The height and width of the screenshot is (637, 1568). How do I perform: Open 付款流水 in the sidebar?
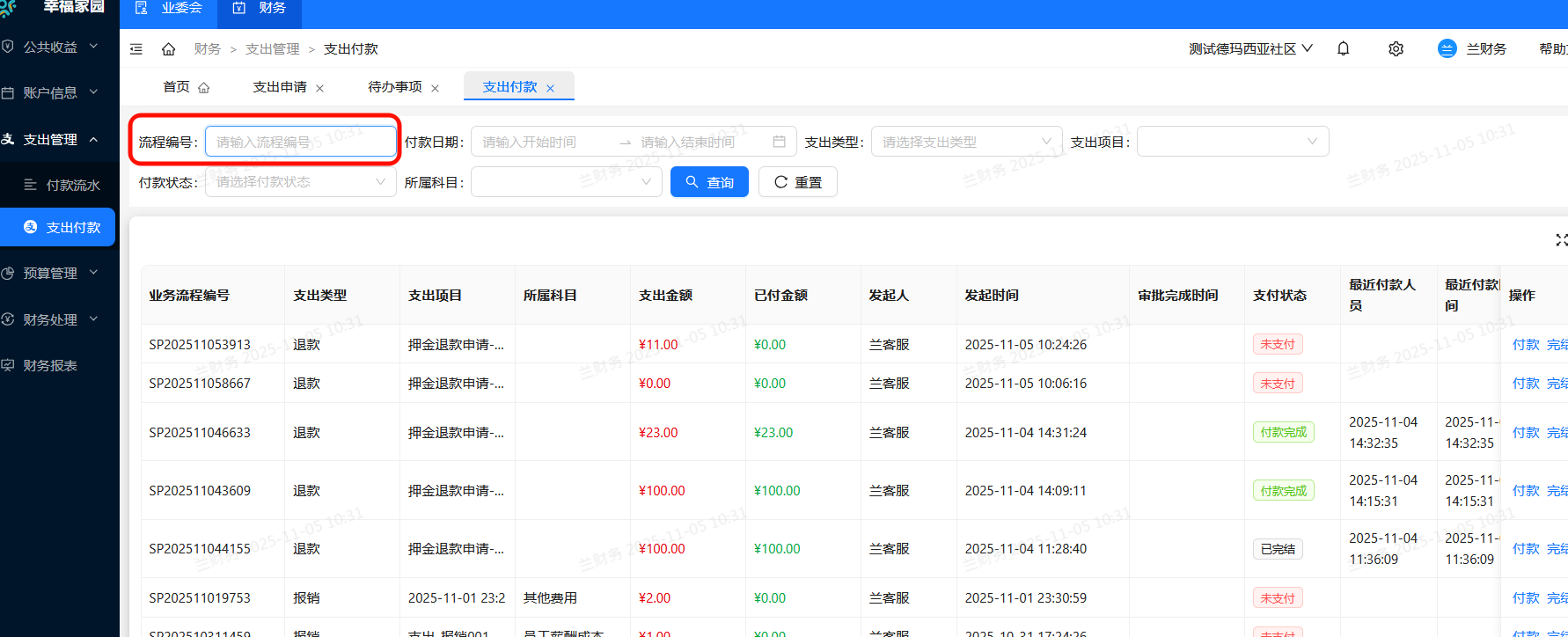coord(73,186)
